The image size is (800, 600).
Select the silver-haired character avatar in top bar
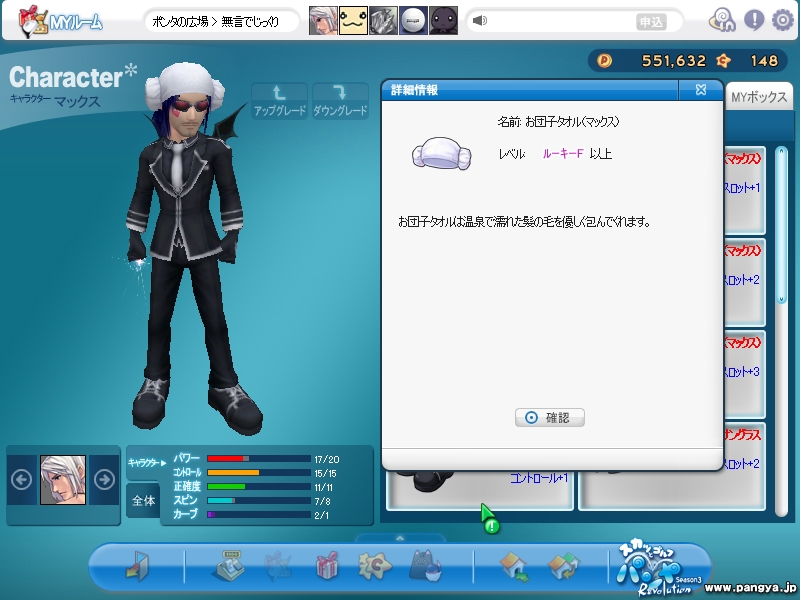323,20
